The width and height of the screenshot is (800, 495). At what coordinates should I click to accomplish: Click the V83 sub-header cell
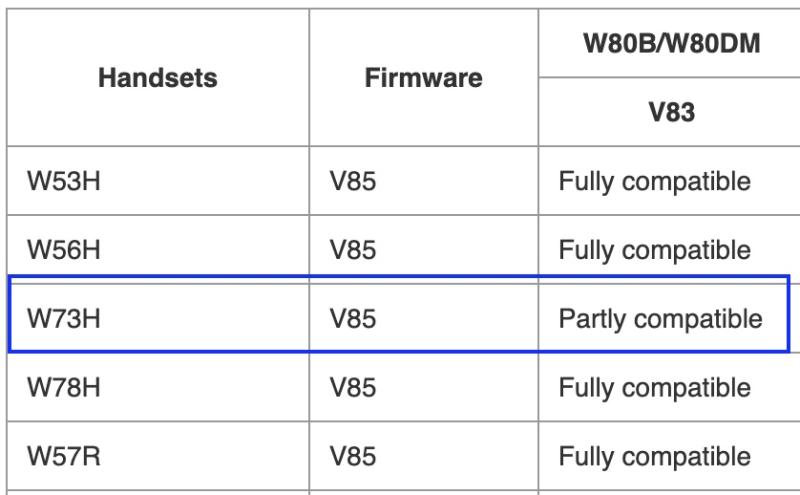tap(671, 112)
